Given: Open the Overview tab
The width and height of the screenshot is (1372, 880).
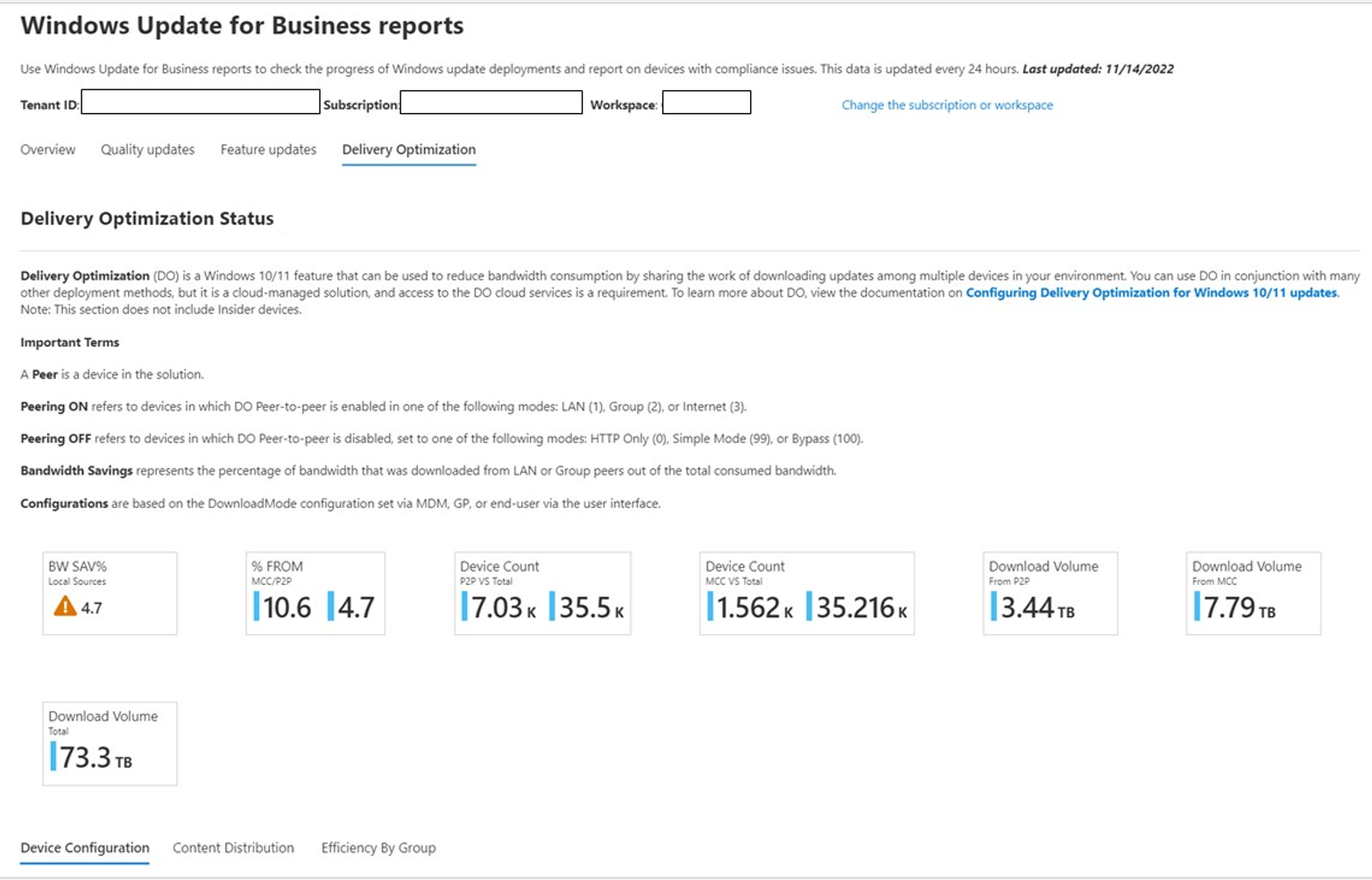Looking at the screenshot, I should coord(48,150).
